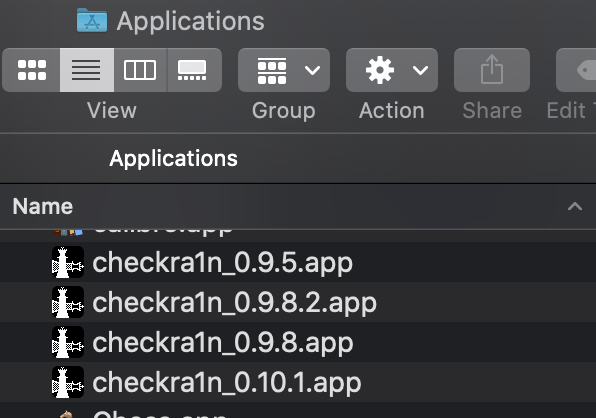
Task: Switch to icon view
Action: coord(32,70)
